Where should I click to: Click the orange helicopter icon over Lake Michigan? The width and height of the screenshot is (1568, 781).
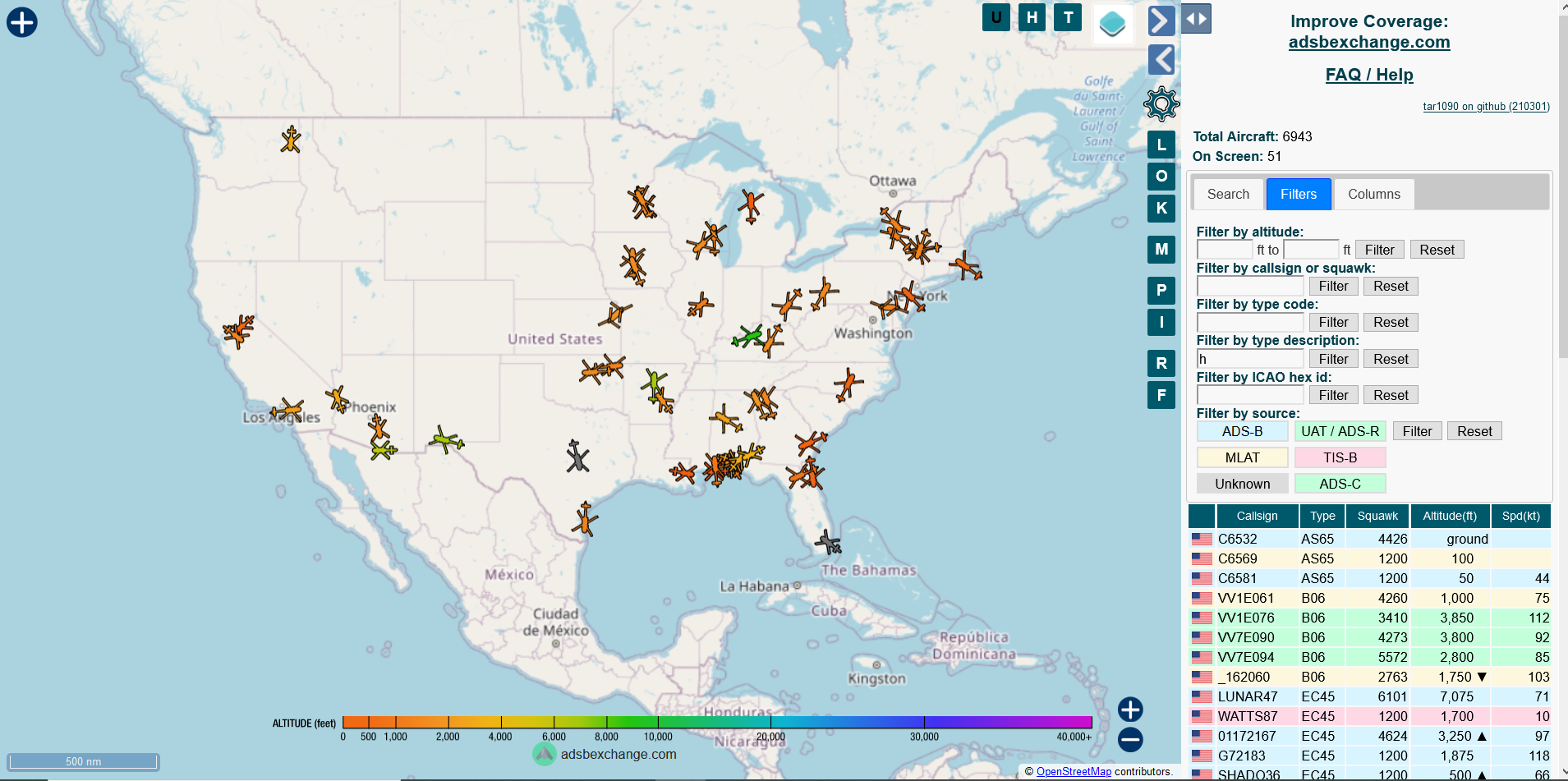pyautogui.click(x=750, y=206)
